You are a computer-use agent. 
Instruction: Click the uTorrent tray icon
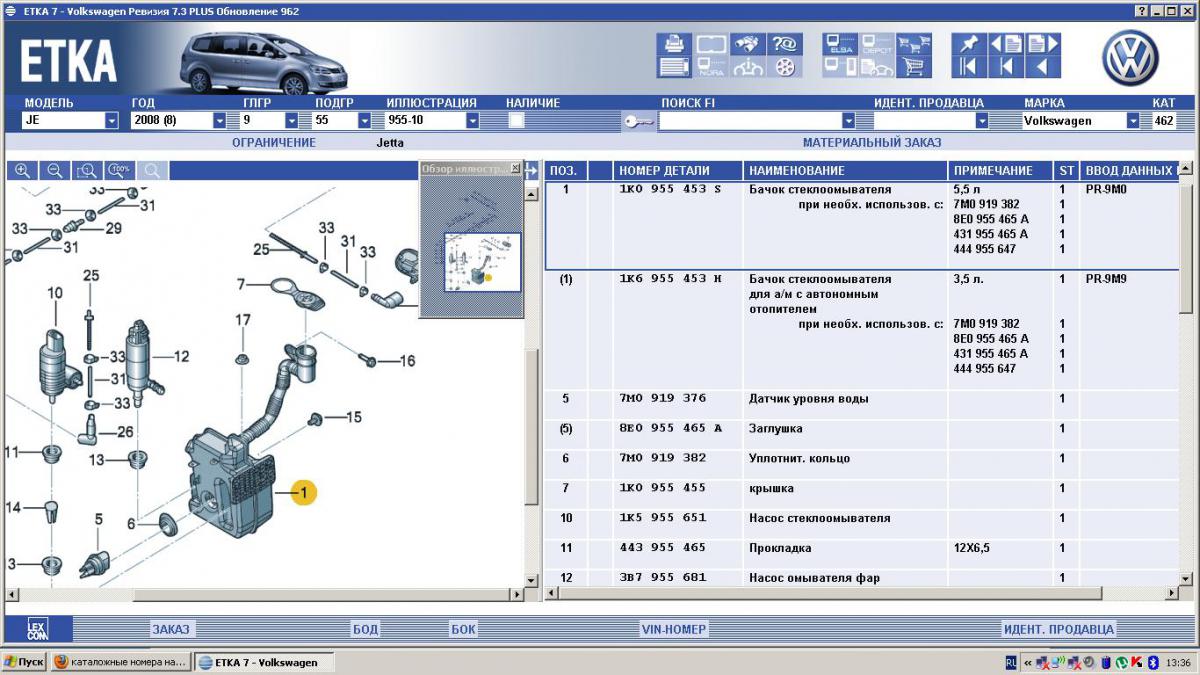click(1121, 662)
